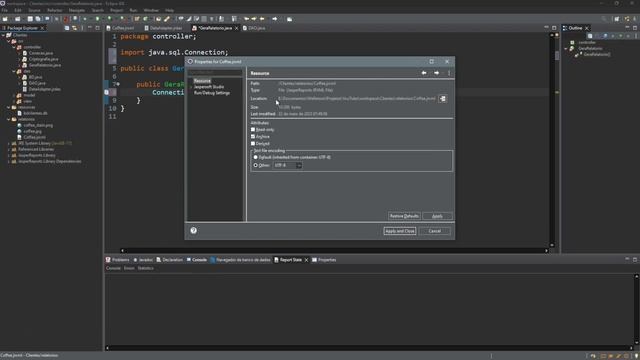The image size is (640, 360).
Task: Open the Navigate menu
Action: [x=77, y=10]
